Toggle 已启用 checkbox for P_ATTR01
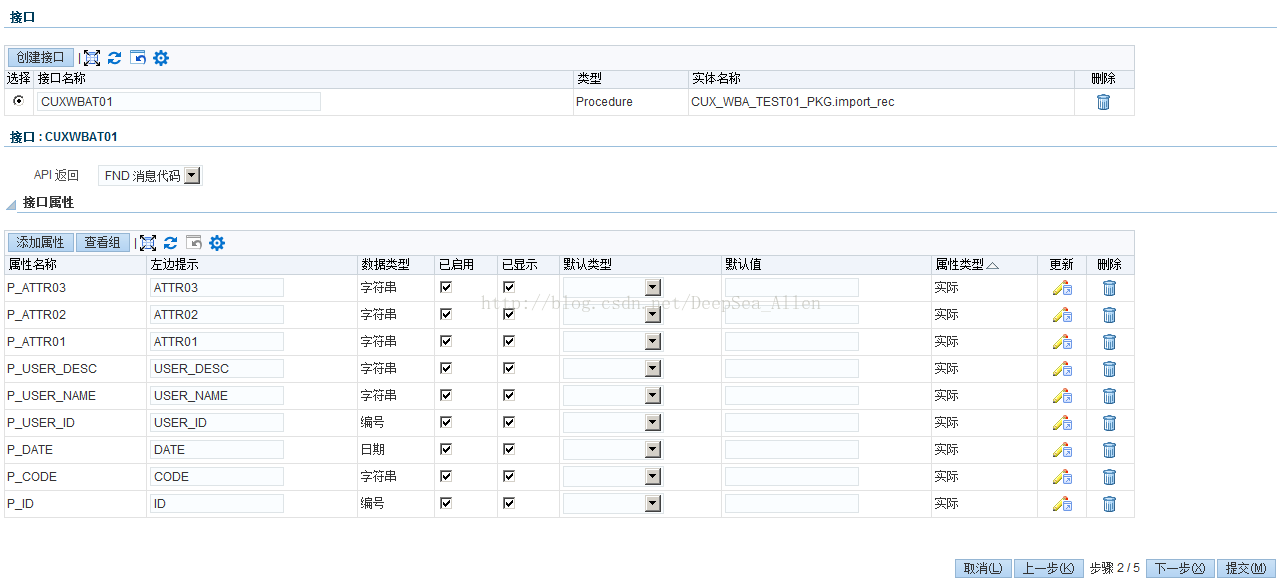The height and width of the screenshot is (585, 1283). point(446,341)
